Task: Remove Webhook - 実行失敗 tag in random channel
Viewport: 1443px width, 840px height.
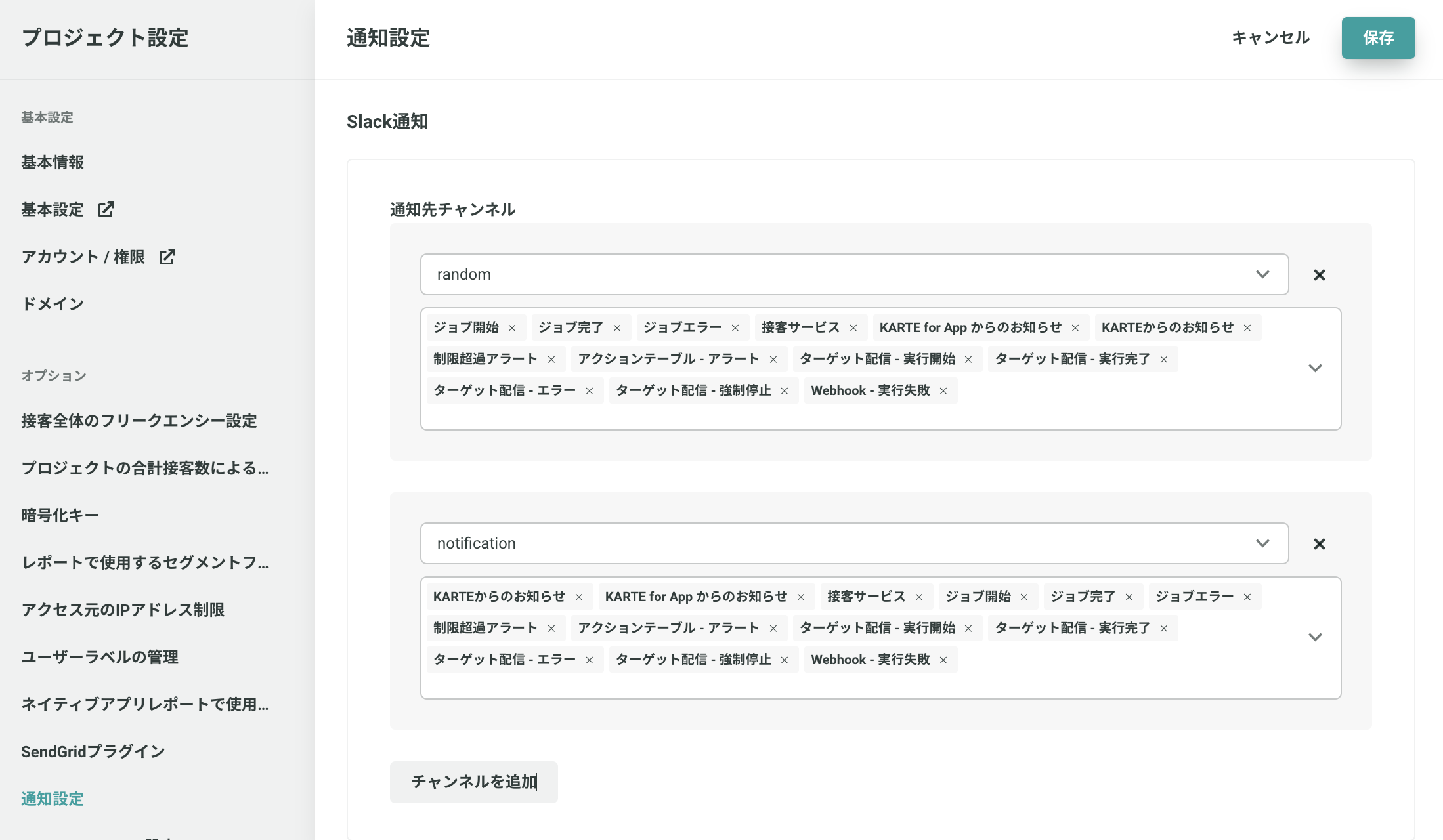Action: pyautogui.click(x=943, y=391)
